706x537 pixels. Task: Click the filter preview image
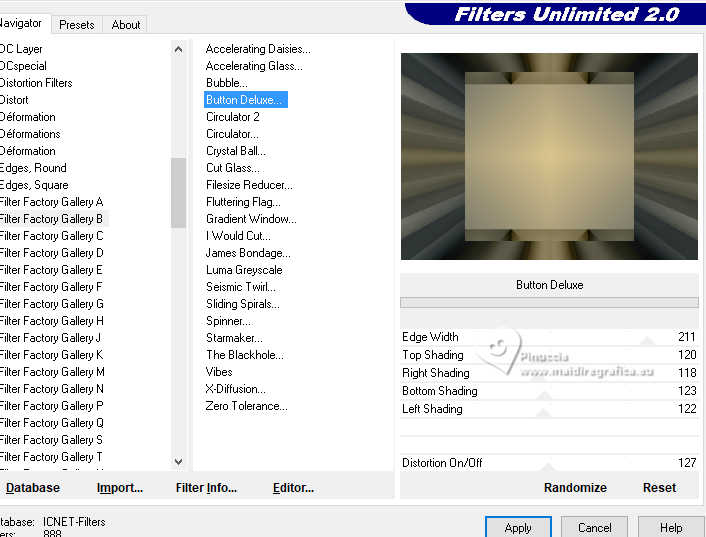(x=549, y=156)
